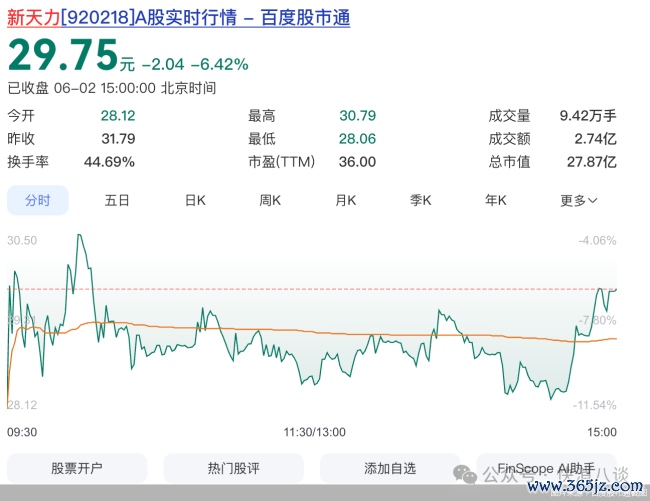This screenshot has width=650, height=501.
Task: Click the closing timestamp 已收盘 06-02 15:00:00
Action: (82, 88)
